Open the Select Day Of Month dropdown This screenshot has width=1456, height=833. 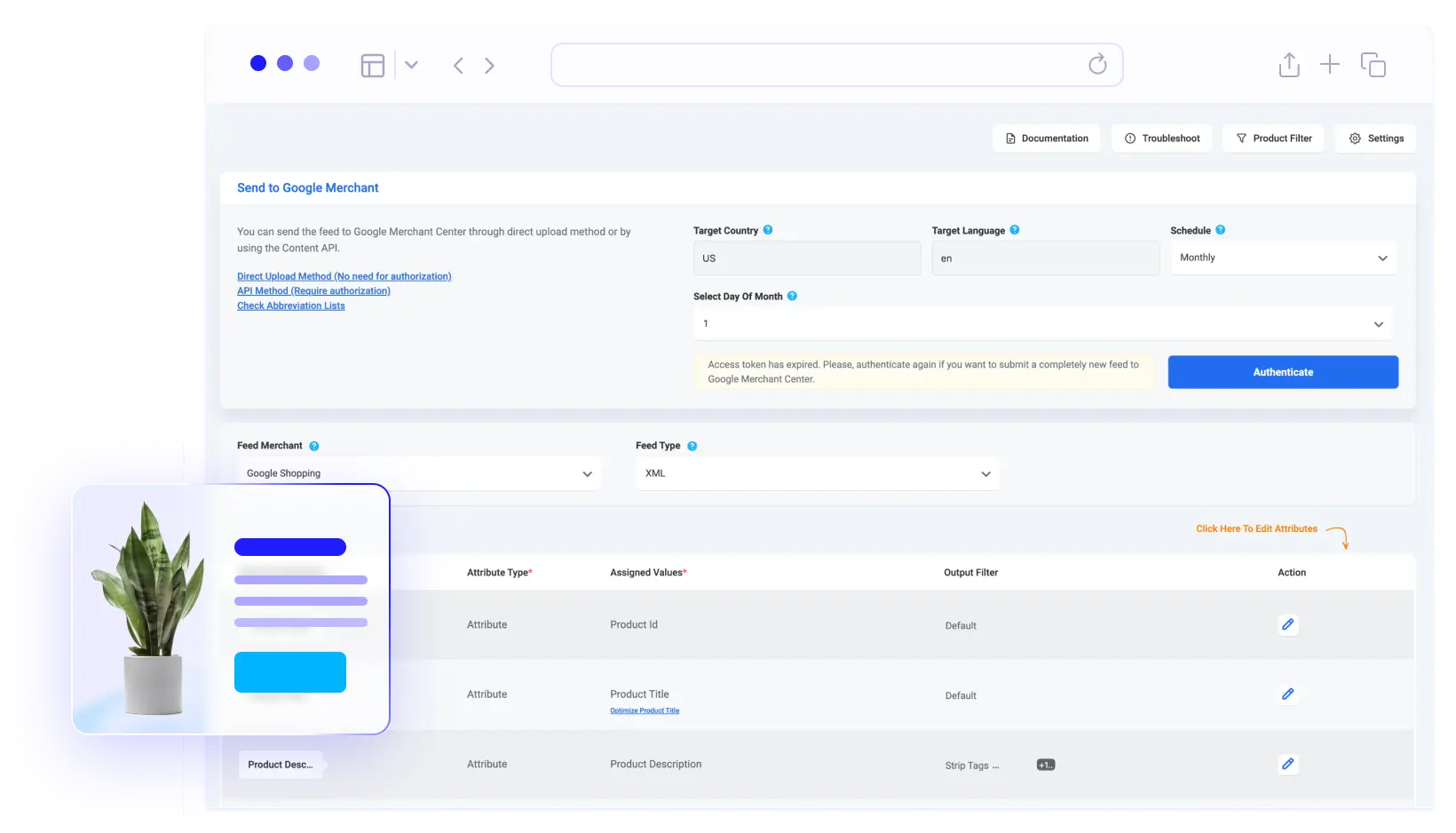[1043, 324]
